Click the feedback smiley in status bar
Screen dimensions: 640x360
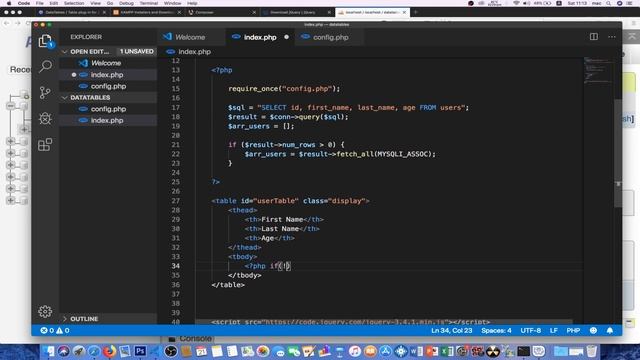coord(593,330)
